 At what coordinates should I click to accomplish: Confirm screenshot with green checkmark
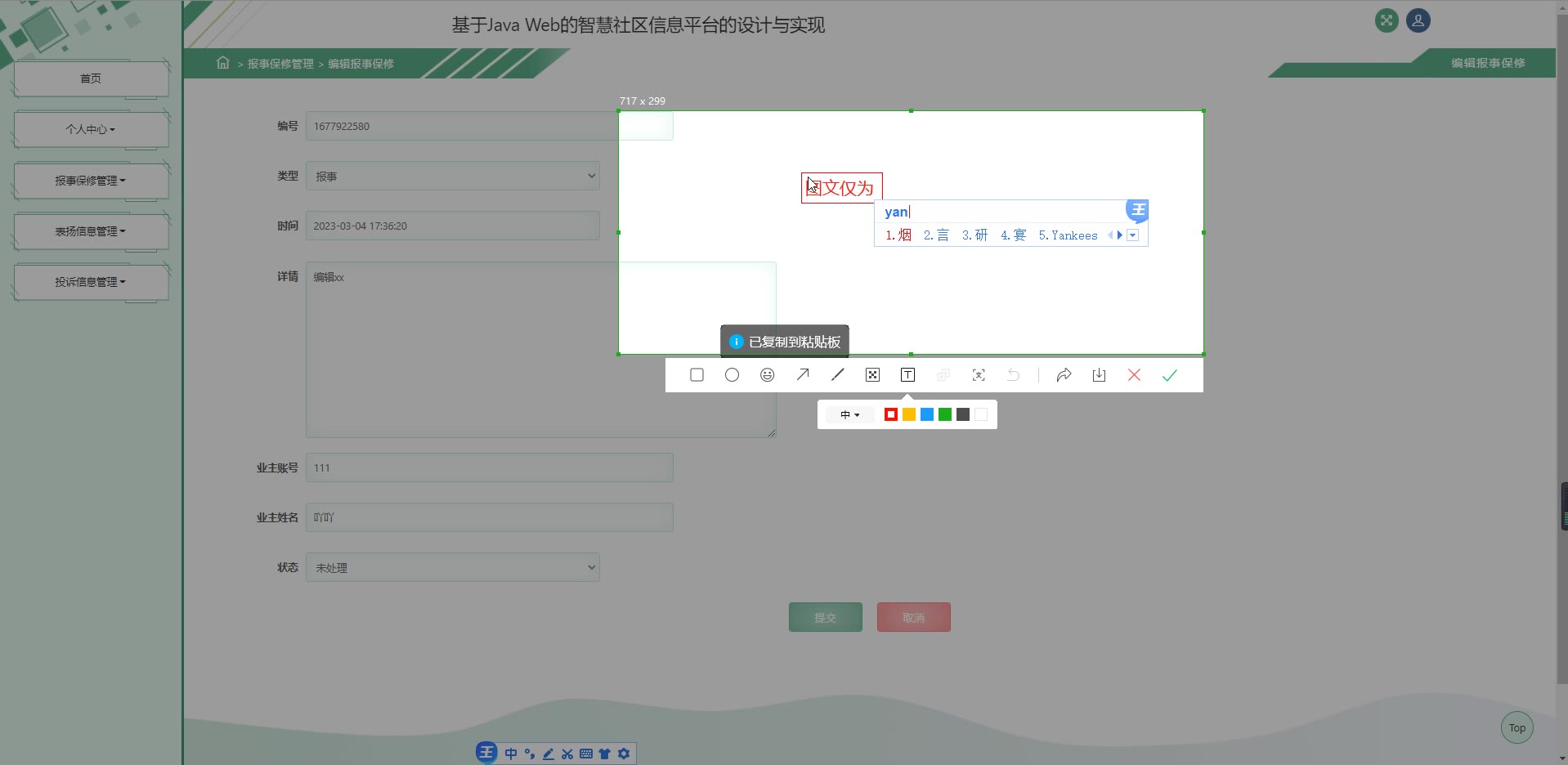1170,375
